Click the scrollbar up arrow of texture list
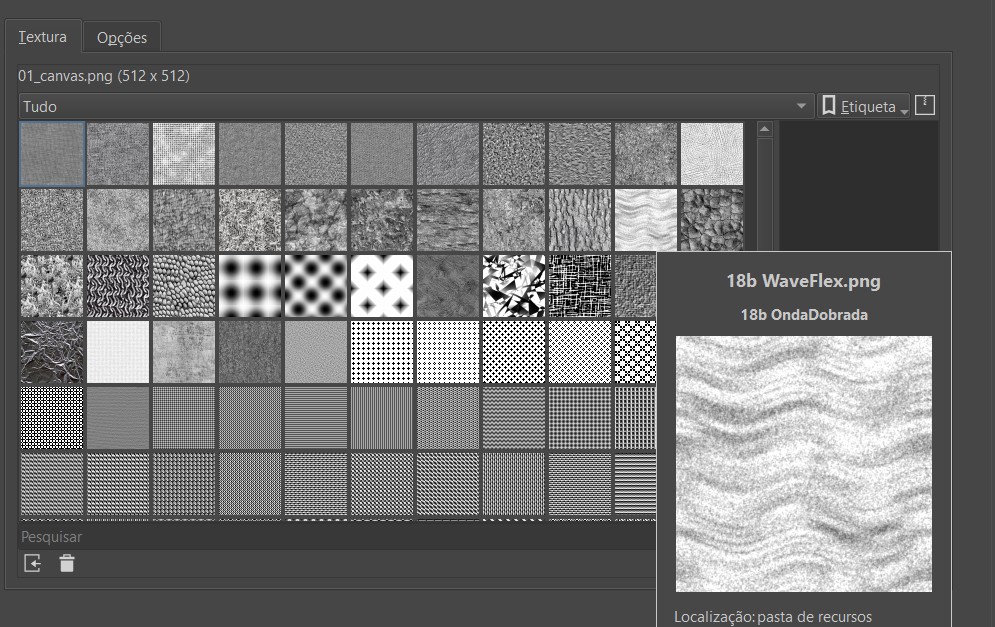Screen dimensions: 995x627 click(765, 129)
